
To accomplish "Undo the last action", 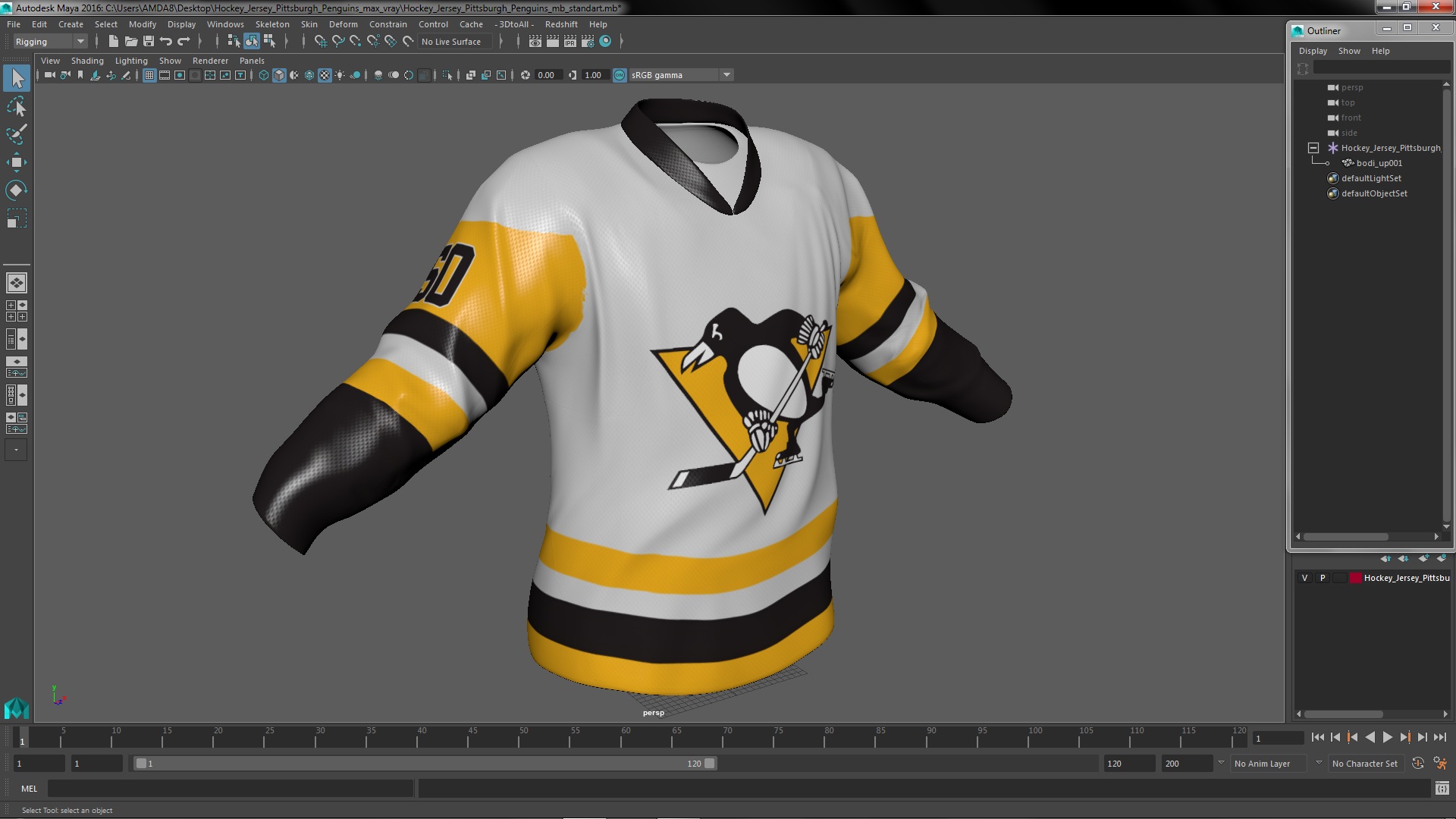I will tap(166, 42).
